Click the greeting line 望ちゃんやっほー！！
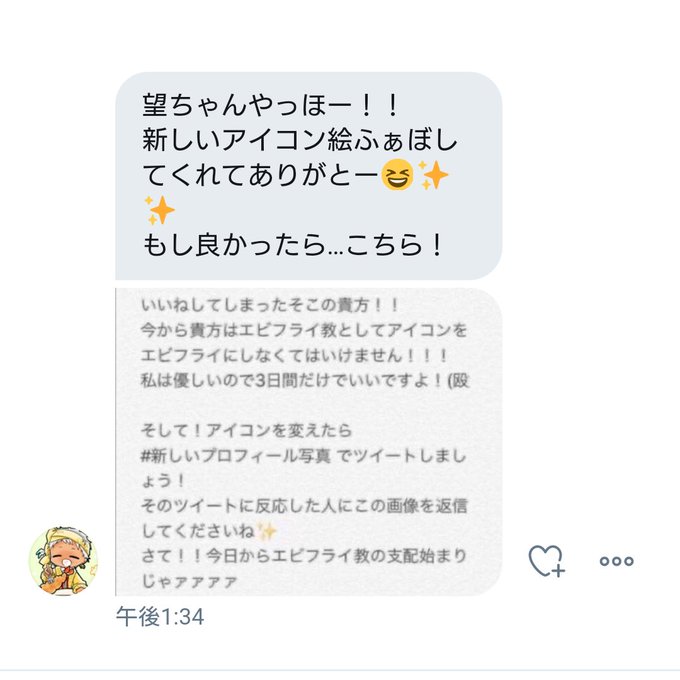The height and width of the screenshot is (680, 680). tap(270, 105)
